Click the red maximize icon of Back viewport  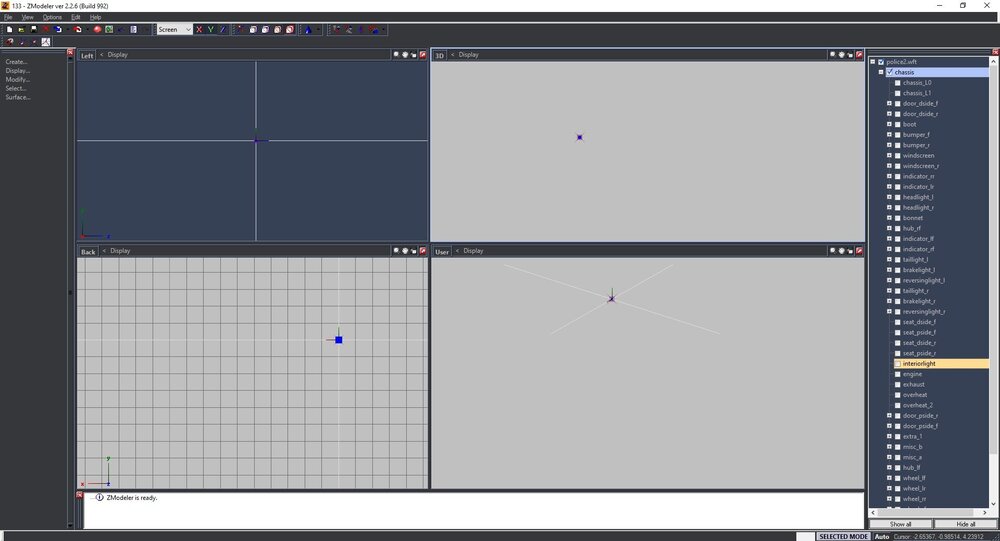422,251
